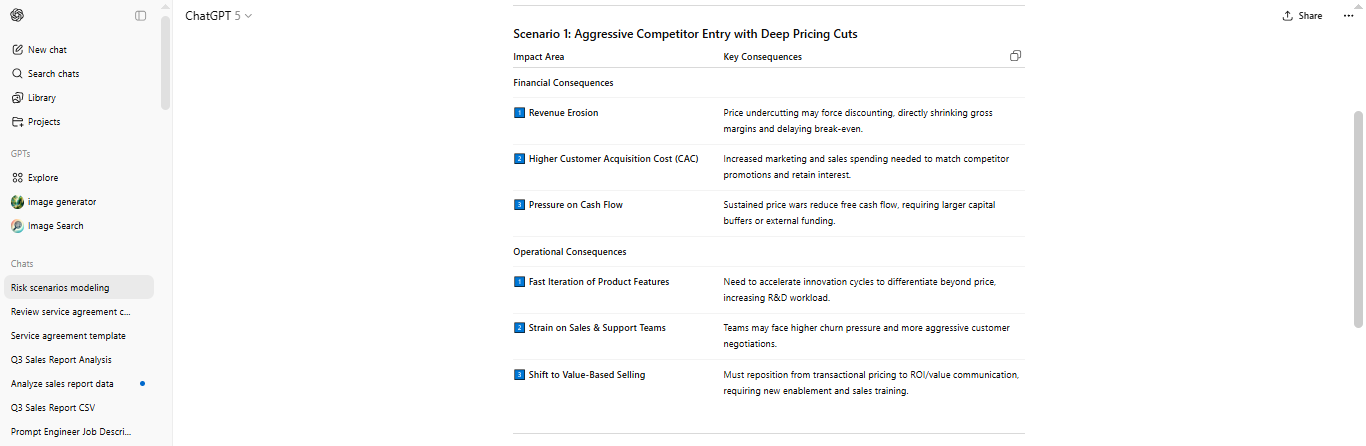The image size is (1366, 446).
Task: Click the ChatGPT logo icon
Action: (17, 15)
